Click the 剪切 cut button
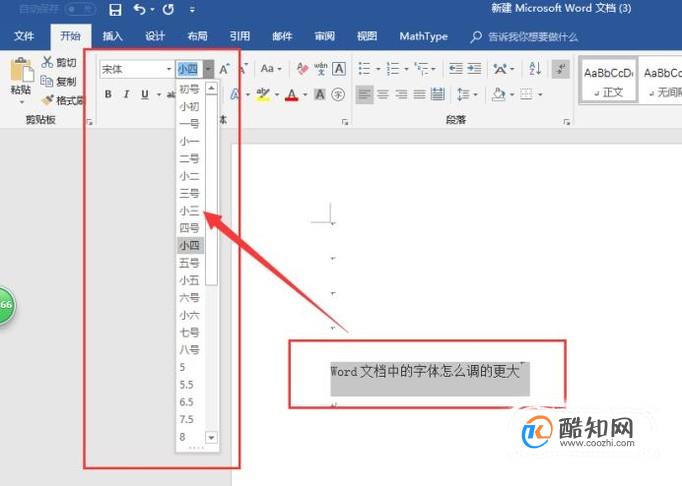682x486 pixels. tap(59, 62)
